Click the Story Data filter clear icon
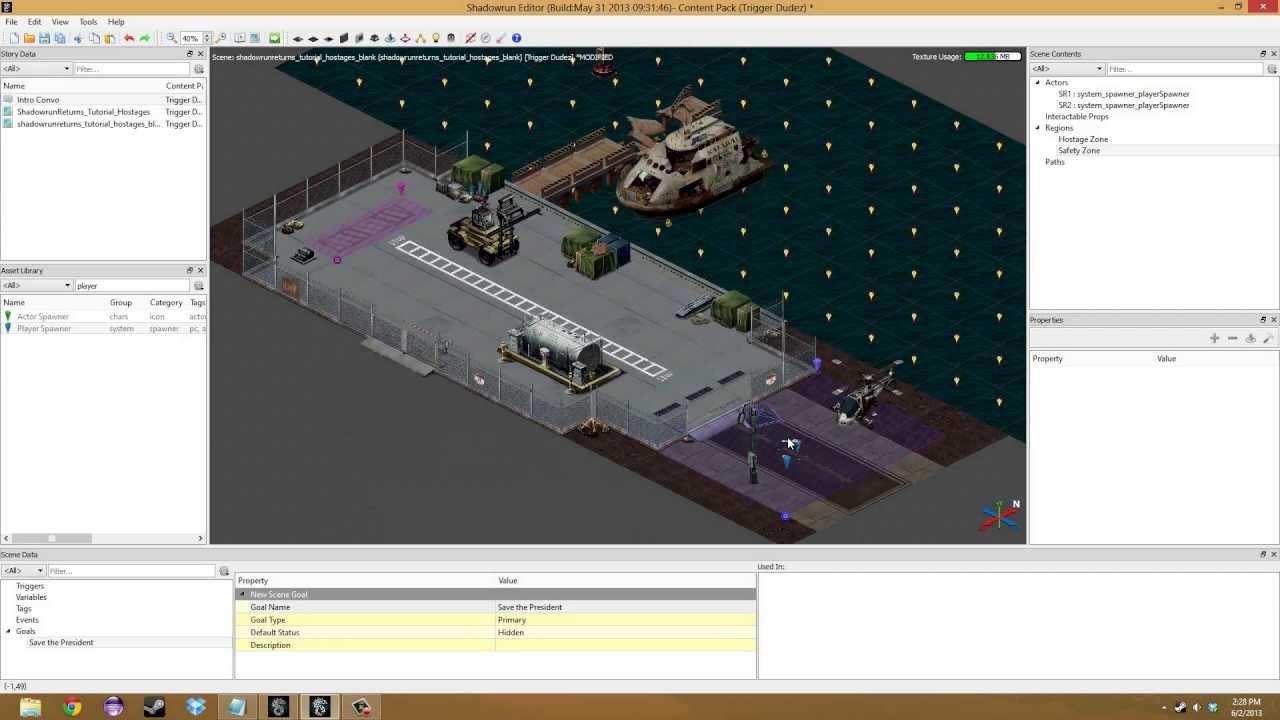 [199, 69]
